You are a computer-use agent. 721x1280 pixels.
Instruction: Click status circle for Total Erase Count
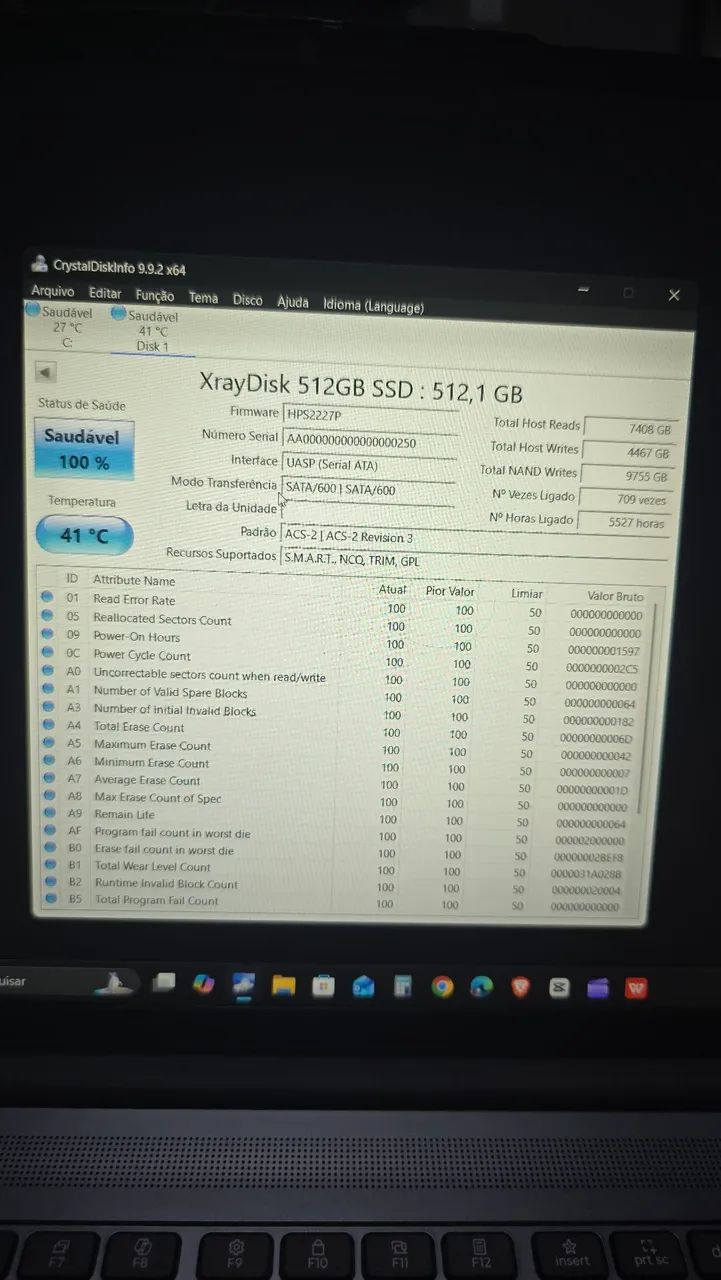pyautogui.click(x=46, y=725)
